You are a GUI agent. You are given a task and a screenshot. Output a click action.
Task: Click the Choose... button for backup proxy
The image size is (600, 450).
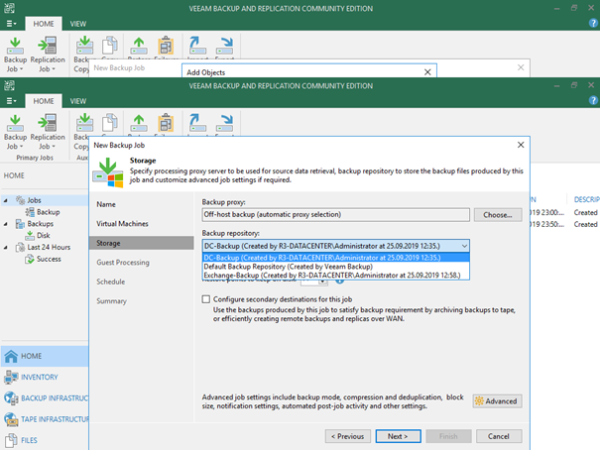pyautogui.click(x=497, y=214)
